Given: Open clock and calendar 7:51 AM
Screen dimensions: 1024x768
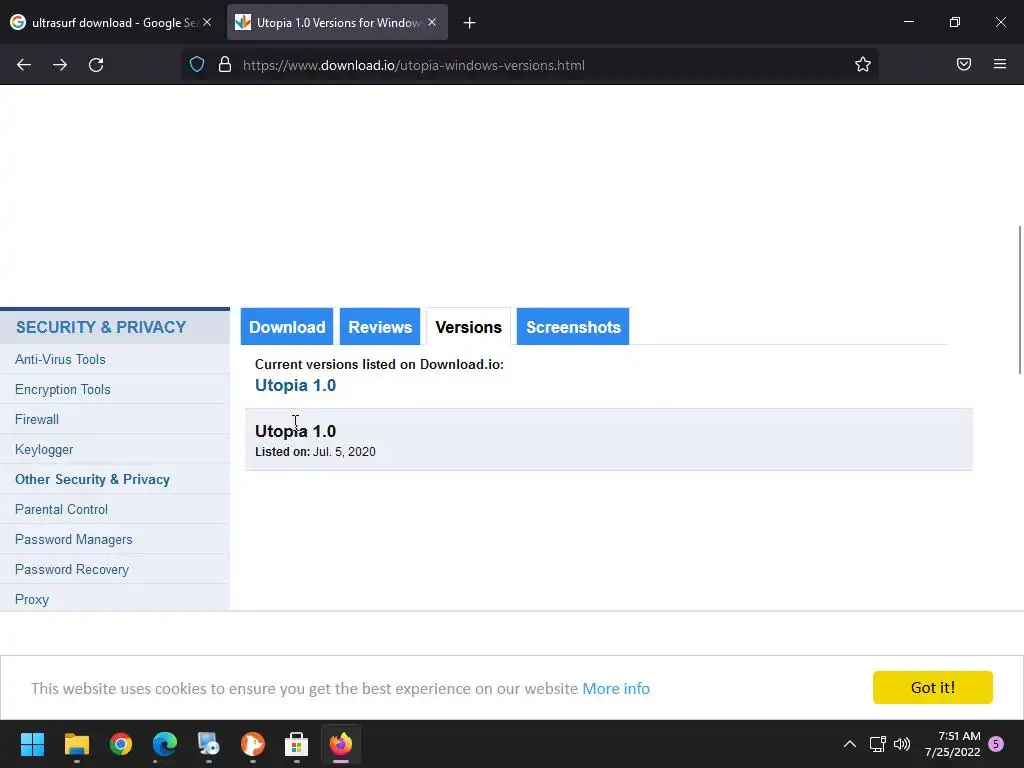Looking at the screenshot, I should point(952,744).
